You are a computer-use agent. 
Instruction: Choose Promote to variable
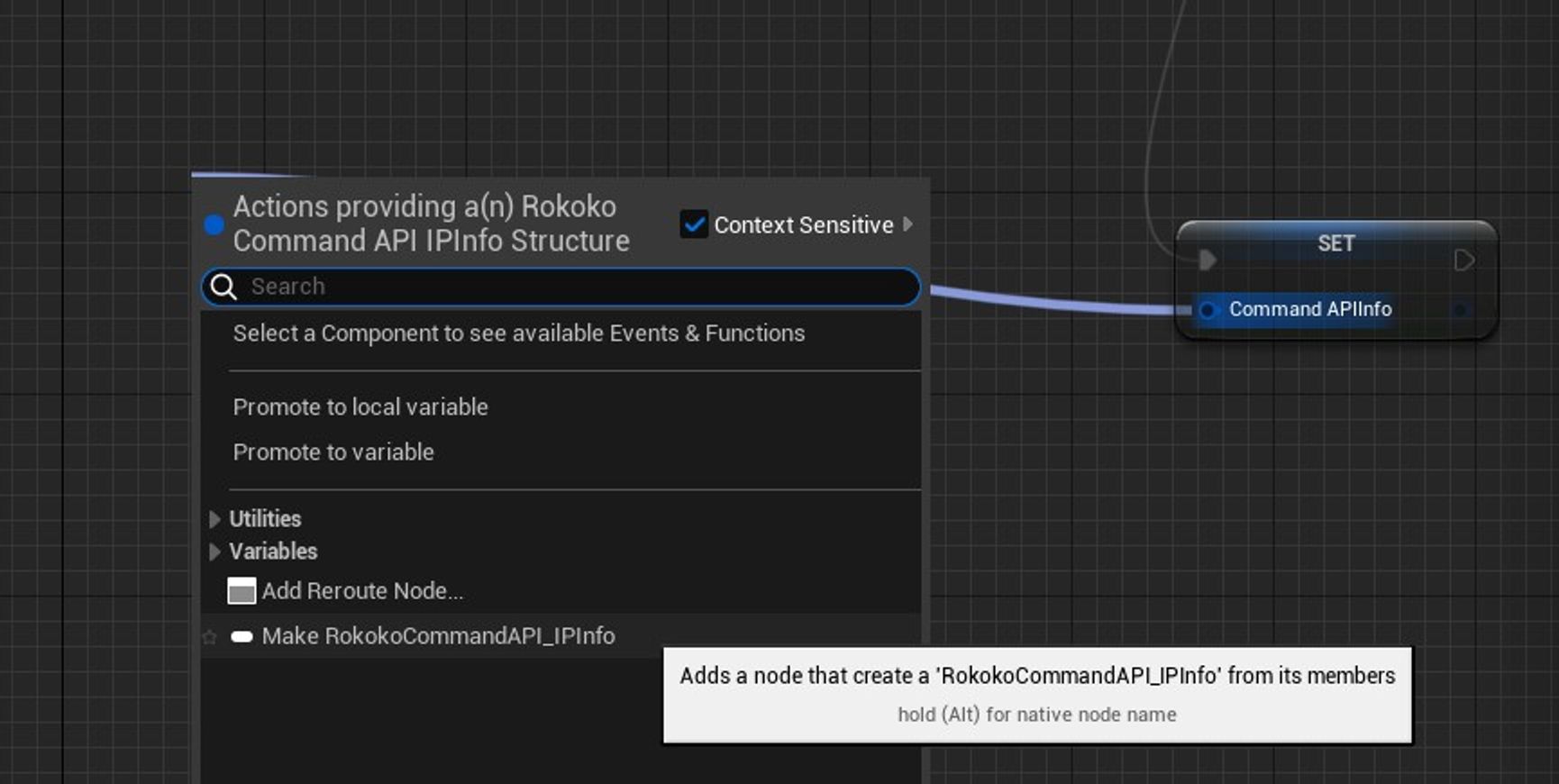tap(333, 452)
